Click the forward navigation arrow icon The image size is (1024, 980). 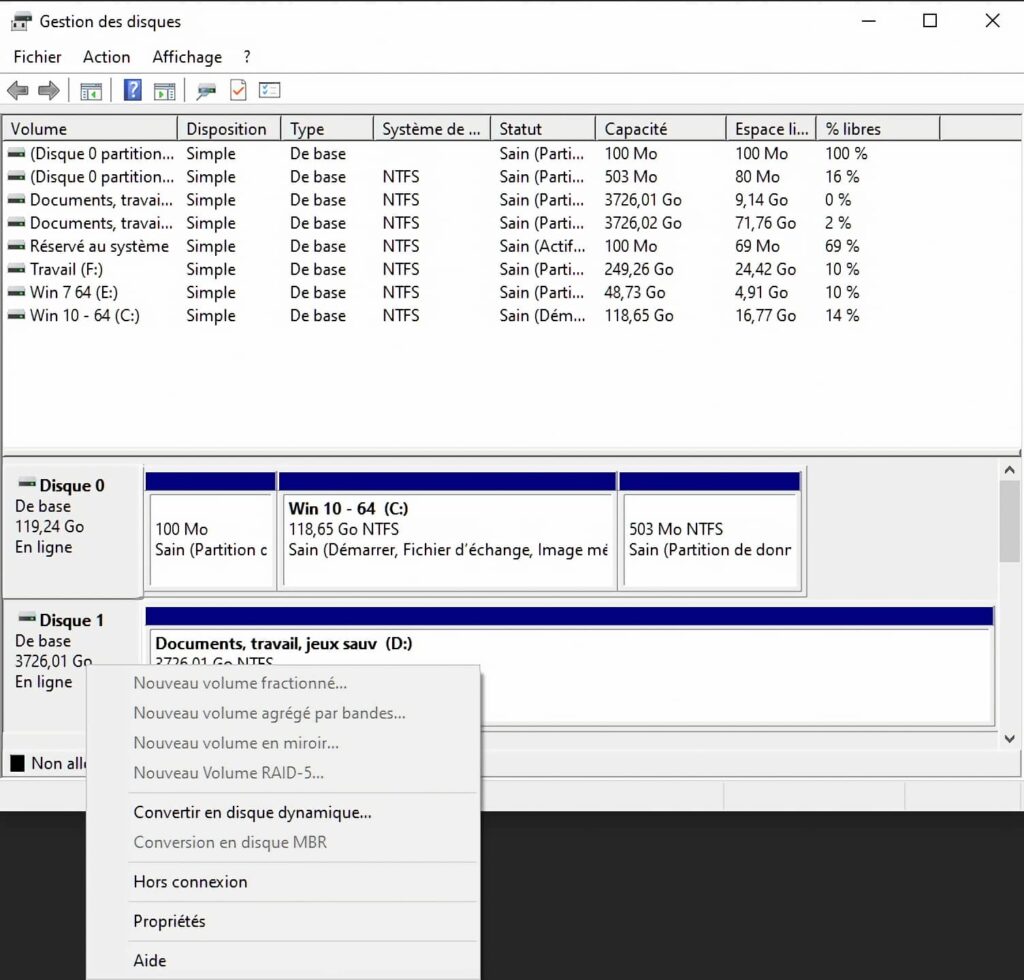click(45, 90)
